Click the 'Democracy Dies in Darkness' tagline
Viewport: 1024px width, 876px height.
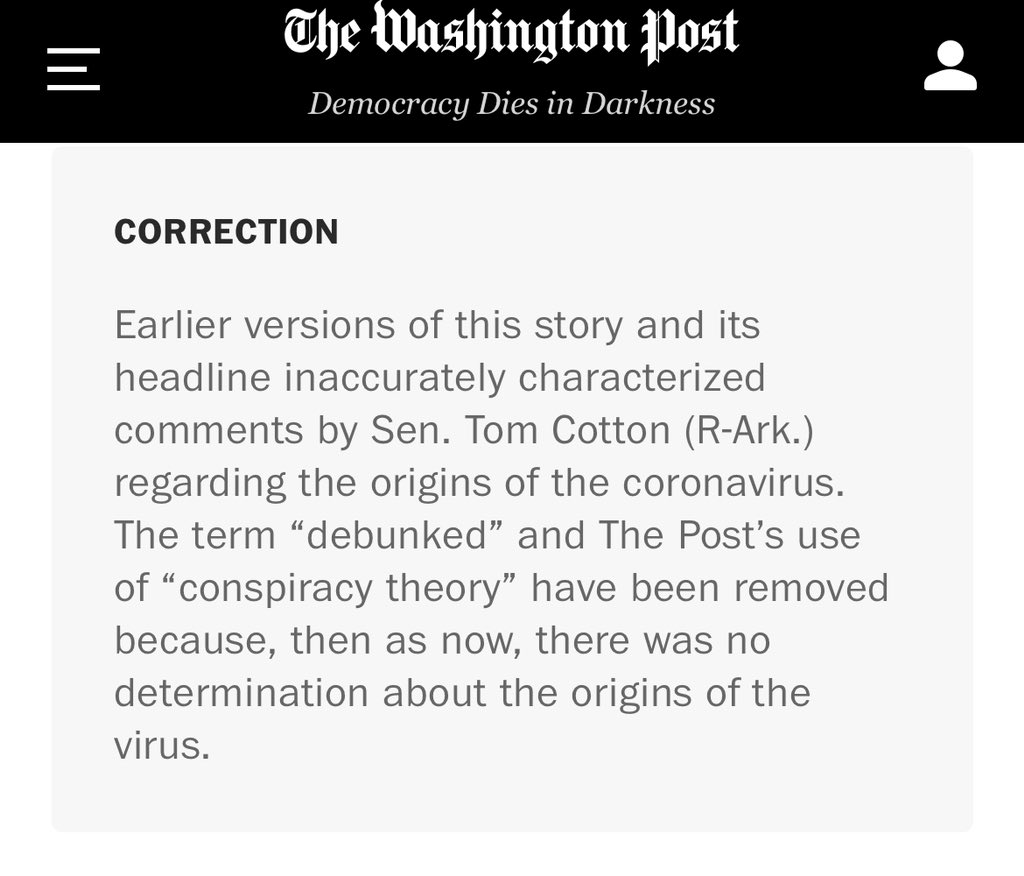tap(511, 103)
